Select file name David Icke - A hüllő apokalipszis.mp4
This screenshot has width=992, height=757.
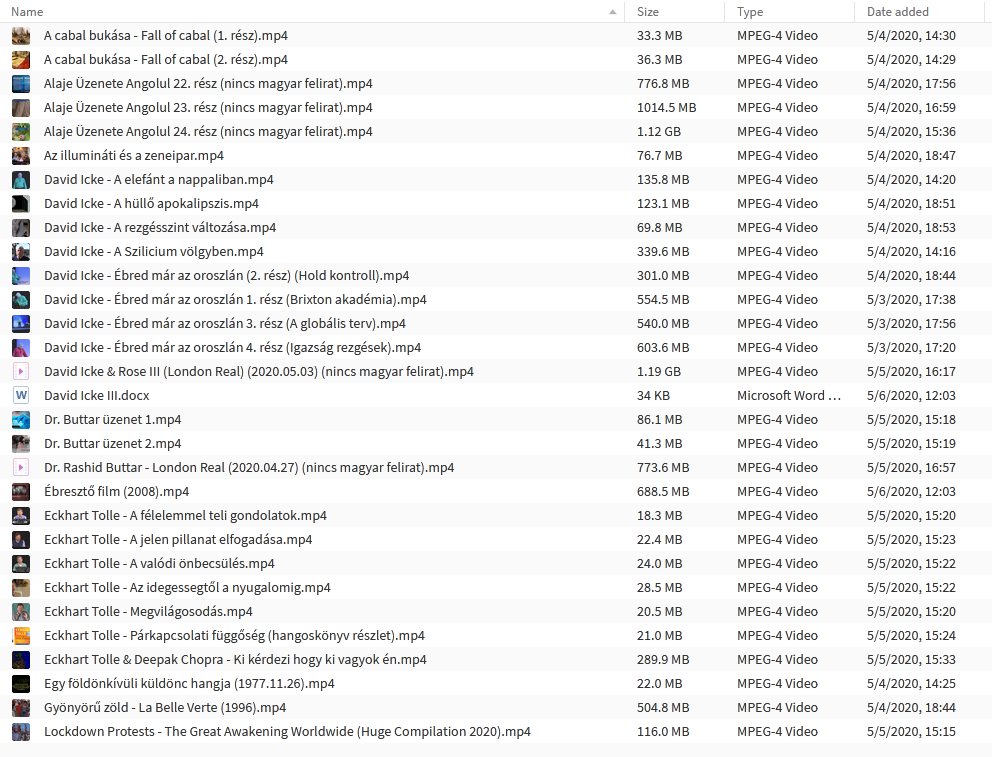pos(151,204)
